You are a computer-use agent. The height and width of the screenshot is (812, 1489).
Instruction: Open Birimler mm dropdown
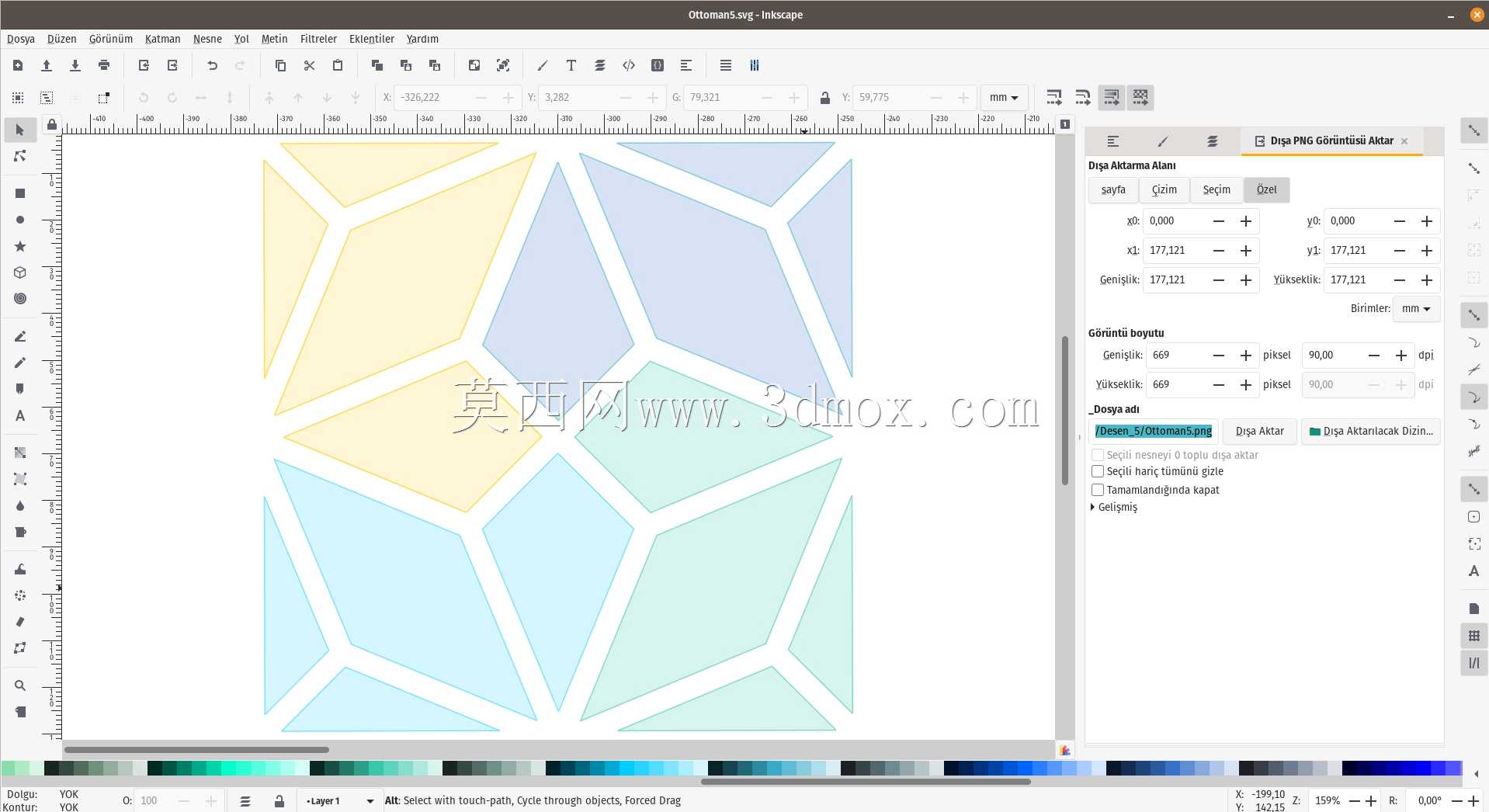(x=1416, y=309)
